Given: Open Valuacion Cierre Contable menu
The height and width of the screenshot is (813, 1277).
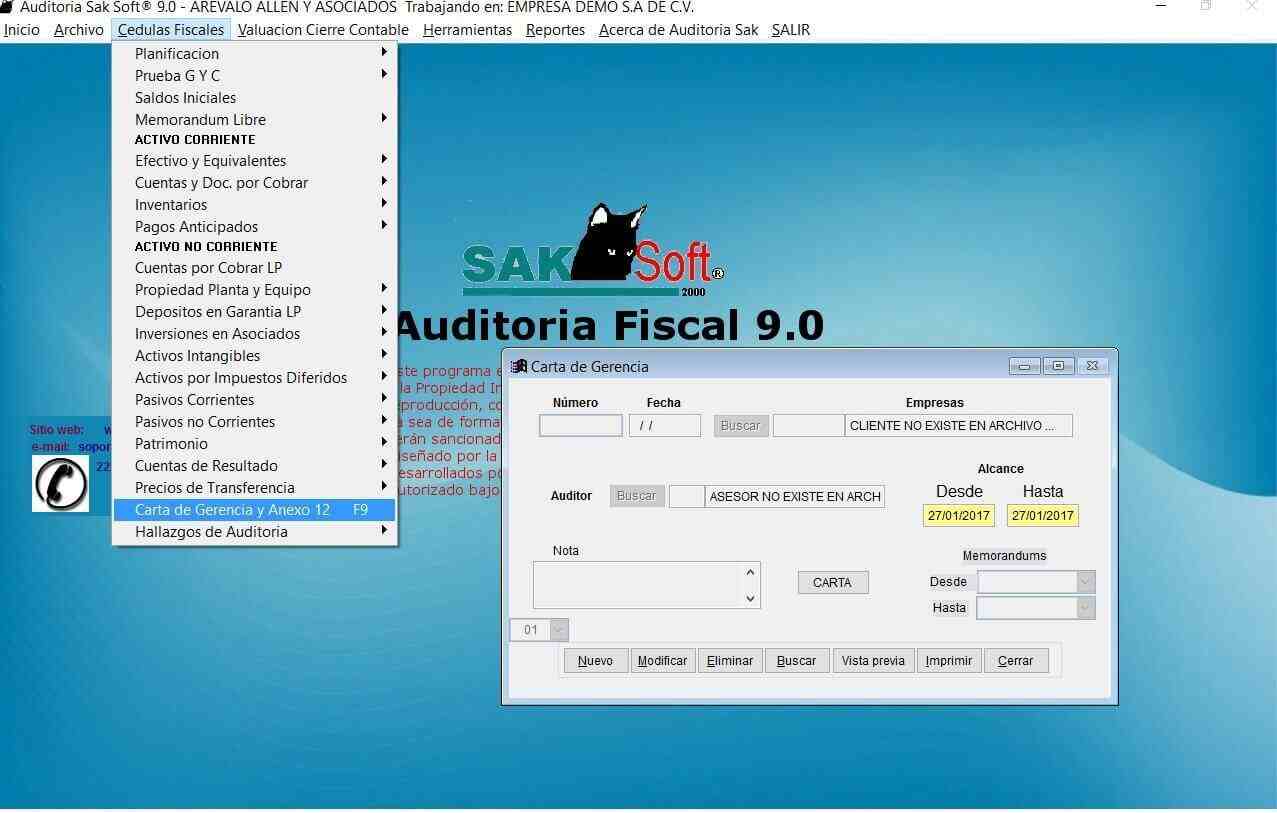Looking at the screenshot, I should [x=323, y=30].
